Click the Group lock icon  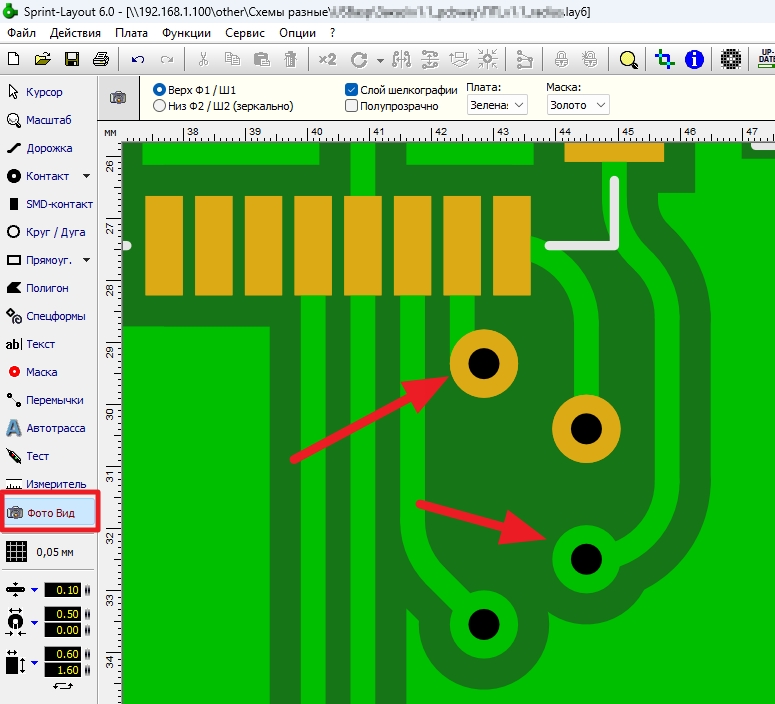[561, 59]
